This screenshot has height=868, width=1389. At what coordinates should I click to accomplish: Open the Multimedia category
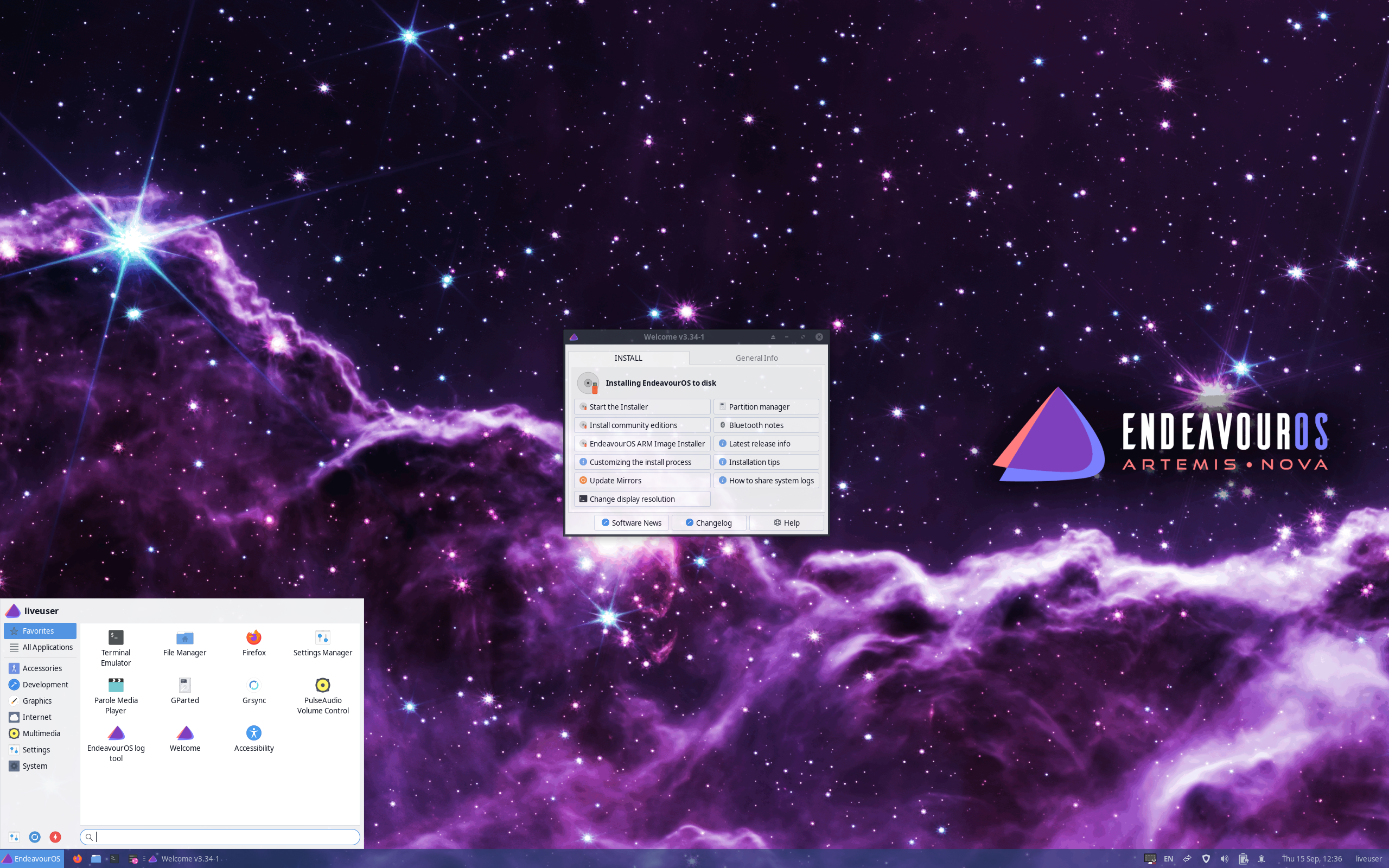40,733
